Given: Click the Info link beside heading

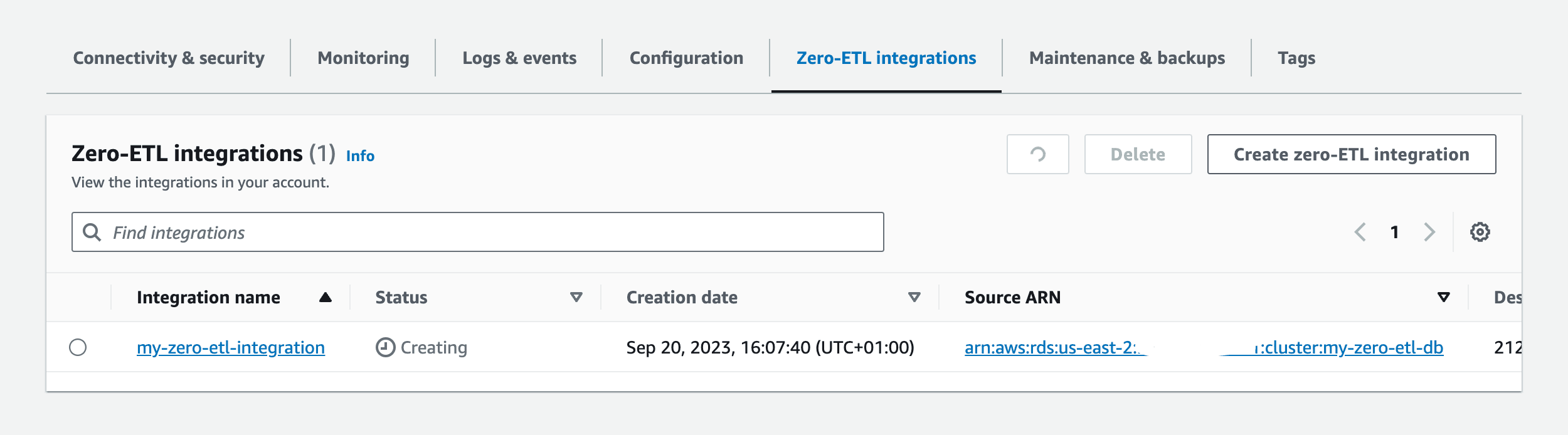Looking at the screenshot, I should (360, 155).
